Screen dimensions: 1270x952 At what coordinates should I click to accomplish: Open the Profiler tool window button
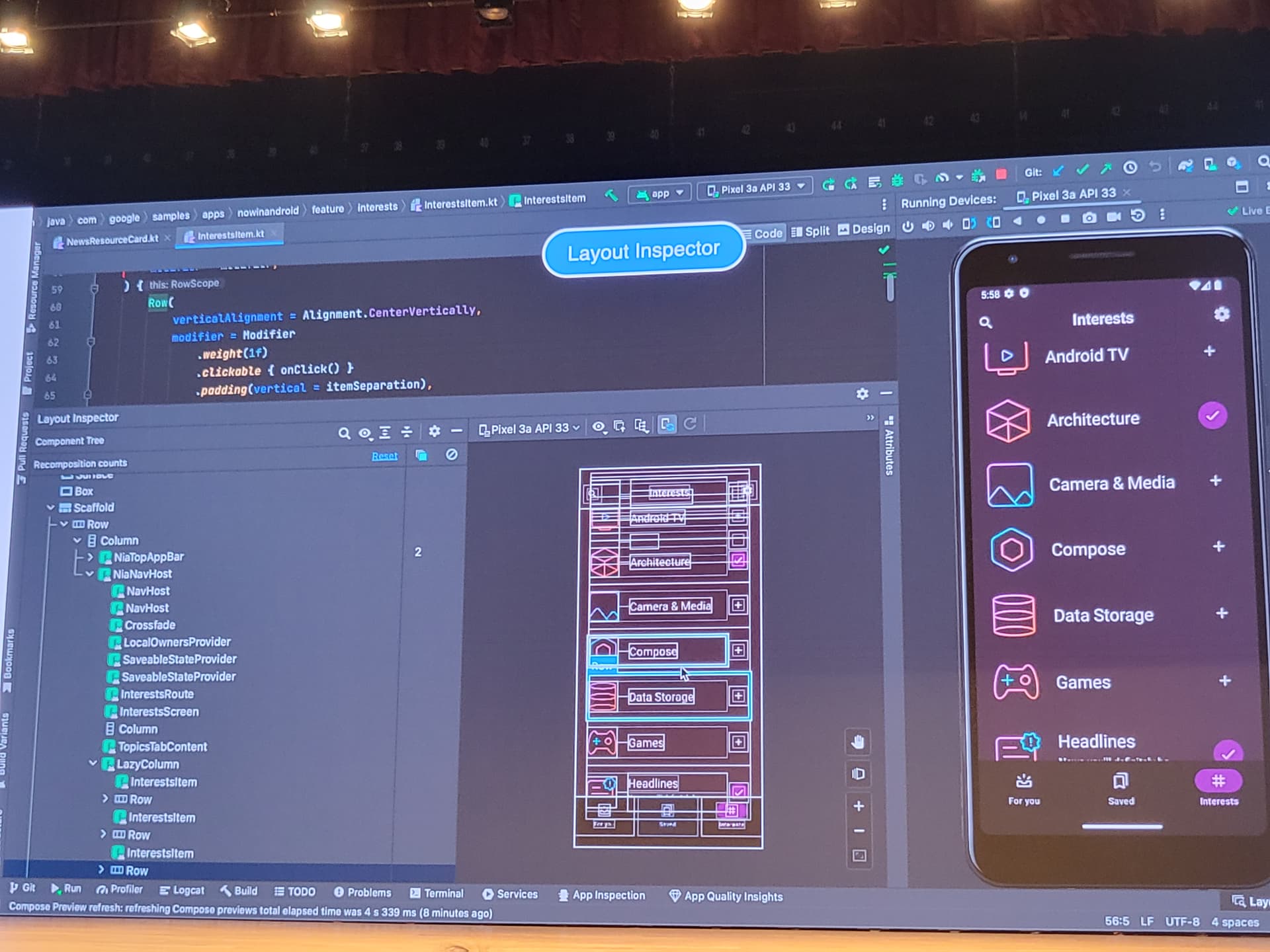tap(120, 889)
